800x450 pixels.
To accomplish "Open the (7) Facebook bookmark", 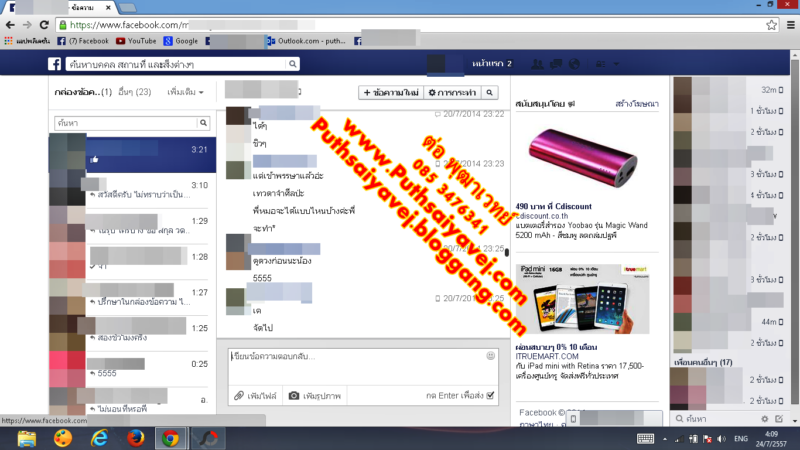I will tap(83, 41).
